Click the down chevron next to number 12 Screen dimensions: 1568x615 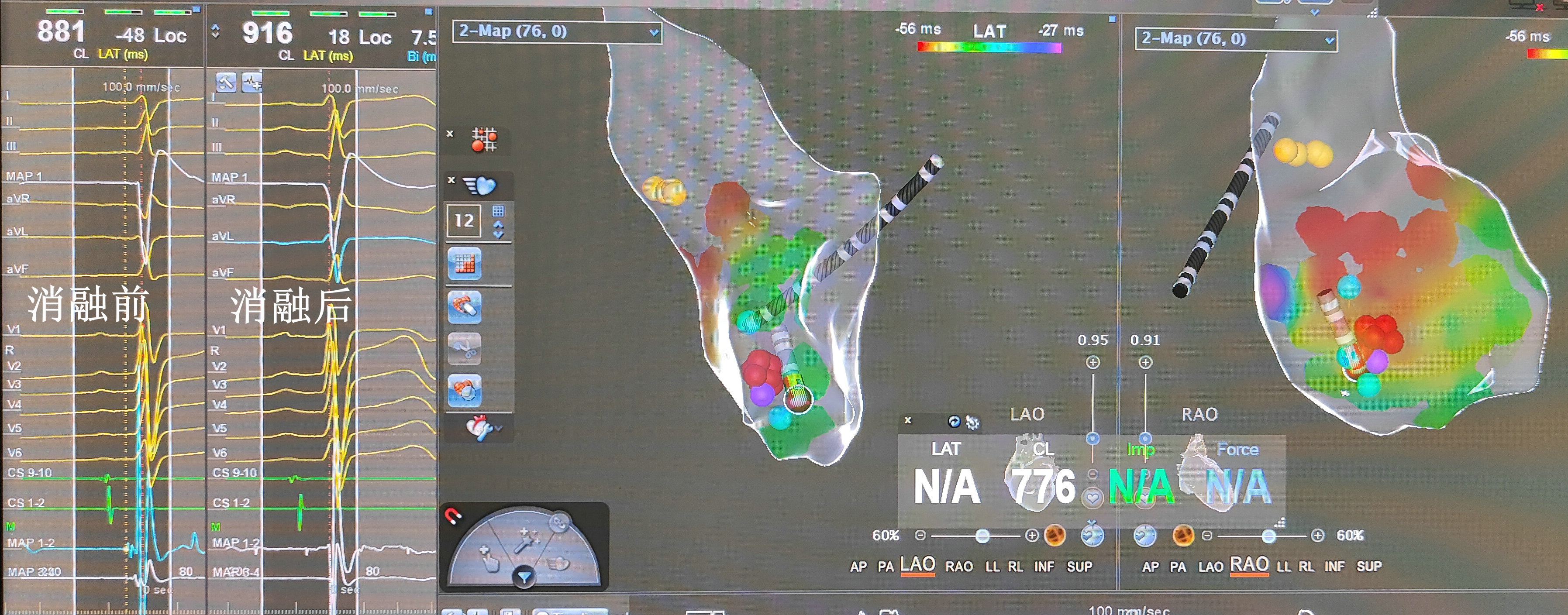499,234
